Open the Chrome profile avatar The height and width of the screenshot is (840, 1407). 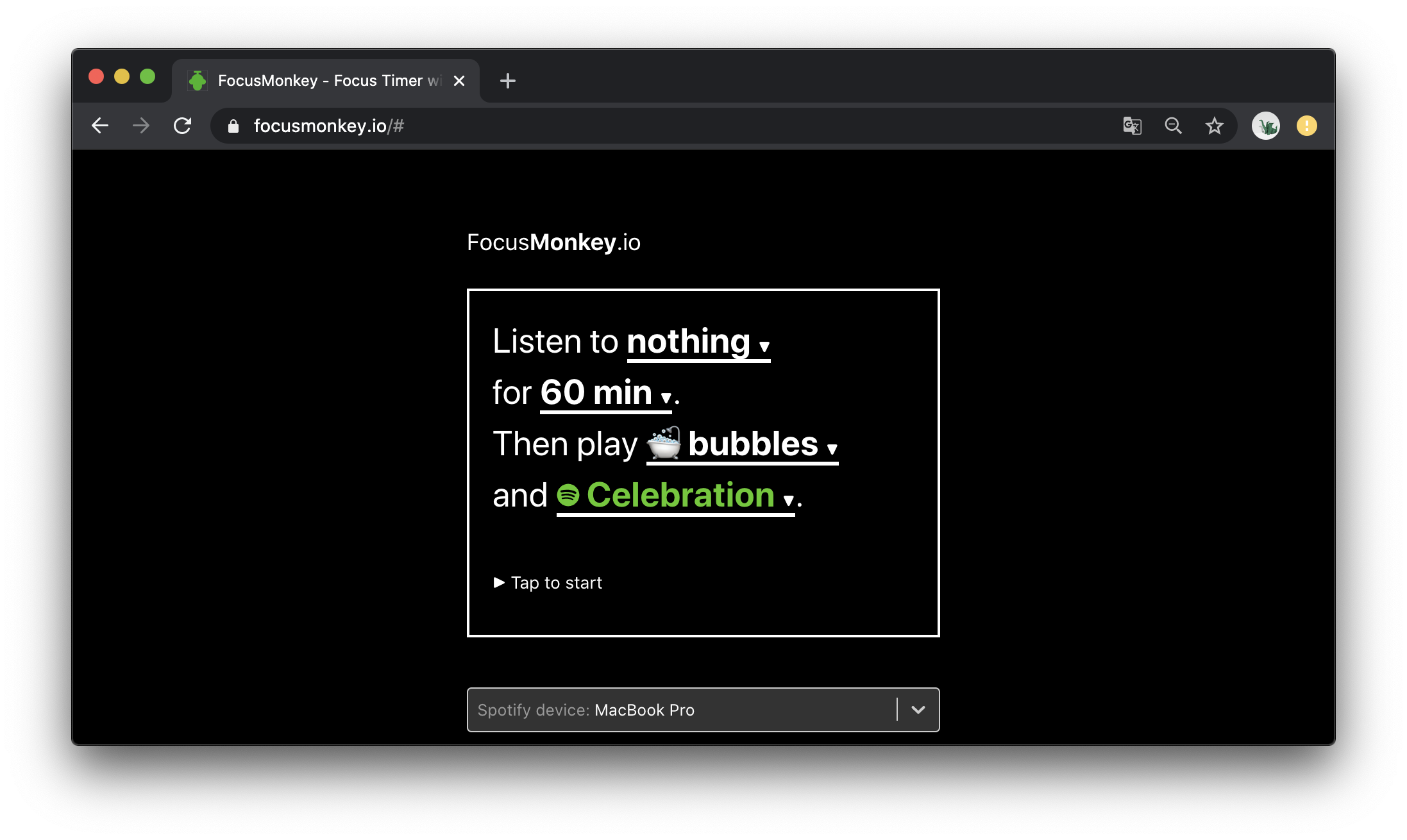click(1265, 126)
